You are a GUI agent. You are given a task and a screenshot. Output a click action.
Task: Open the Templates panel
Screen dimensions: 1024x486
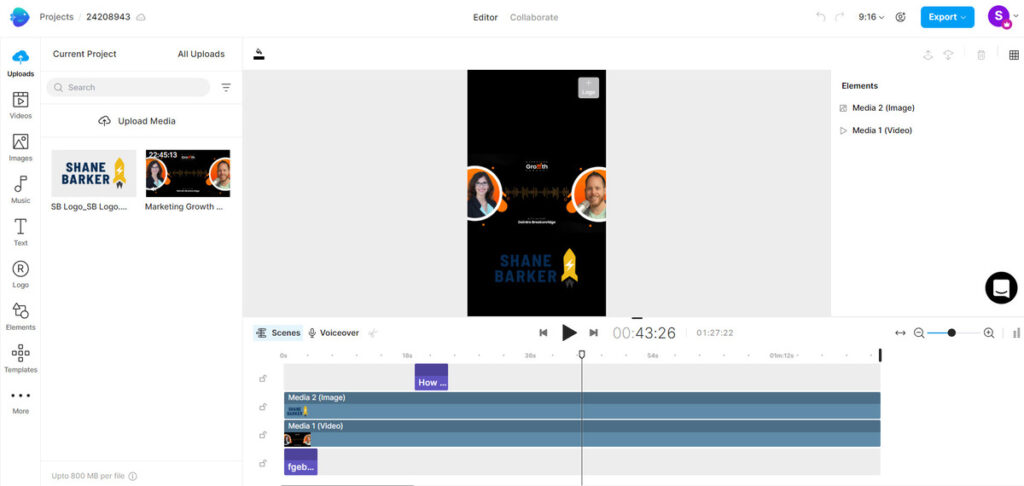20,359
